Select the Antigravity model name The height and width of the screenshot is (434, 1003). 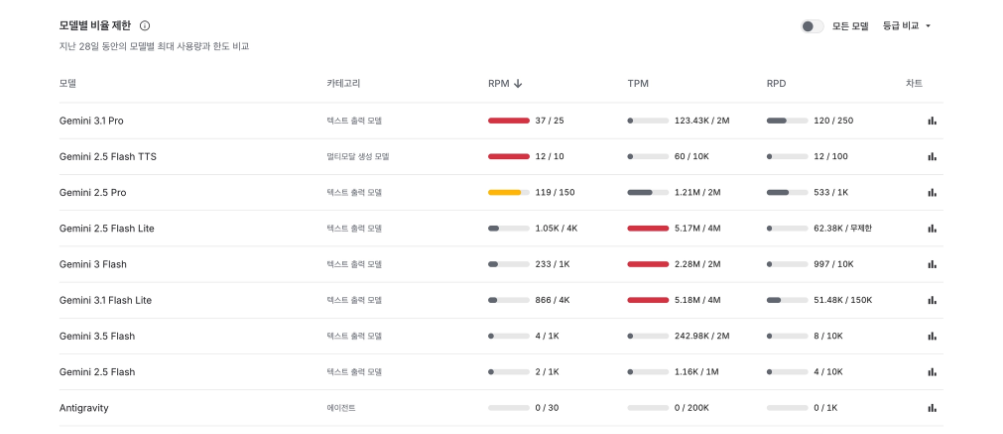pyautogui.click(x=84, y=408)
